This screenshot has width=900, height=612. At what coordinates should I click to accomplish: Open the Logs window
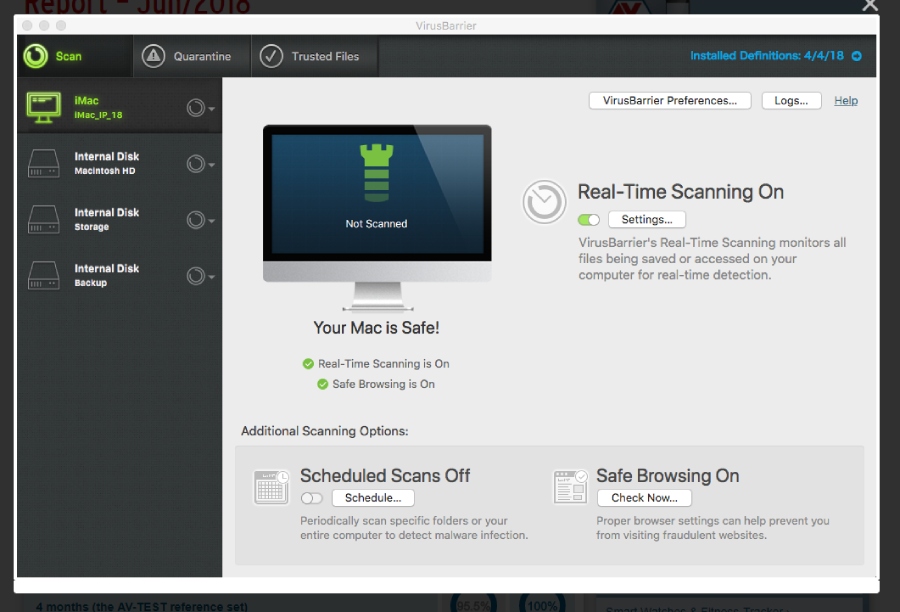[x=792, y=100]
